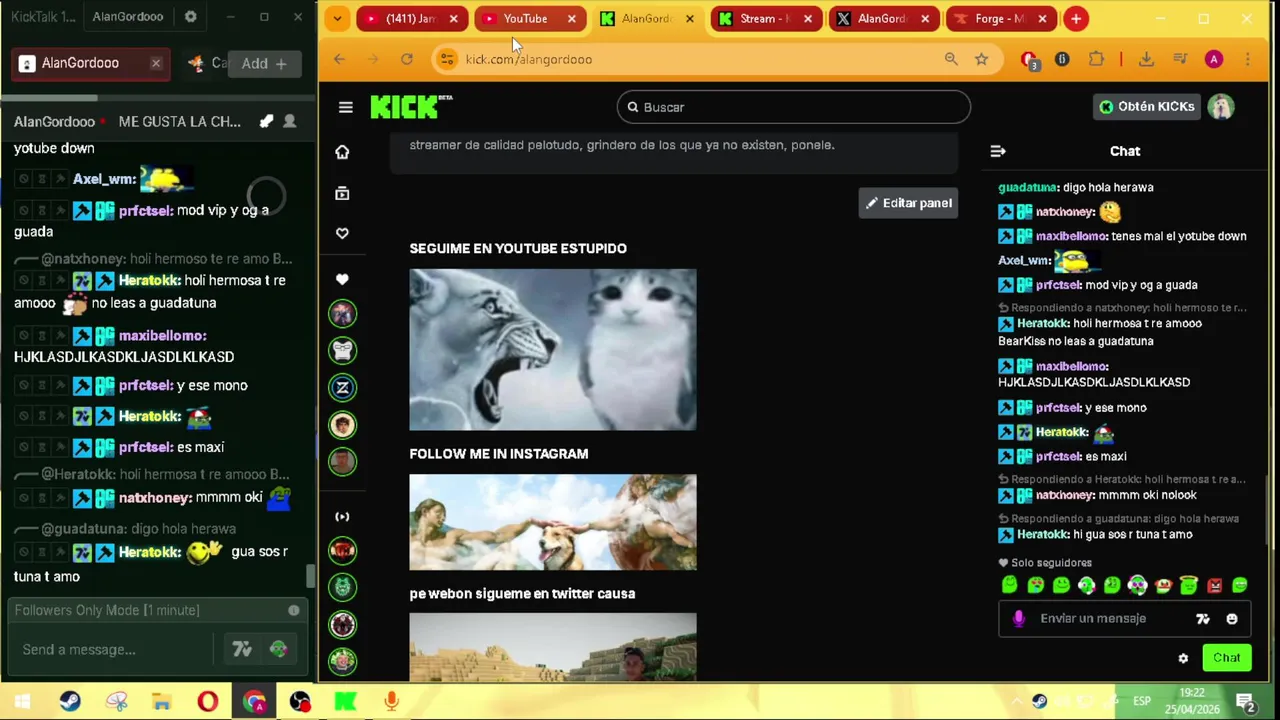This screenshot has height=720, width=1280.
Task: Click the 7TV emotes button in KickTalk input
Action: tap(242, 650)
